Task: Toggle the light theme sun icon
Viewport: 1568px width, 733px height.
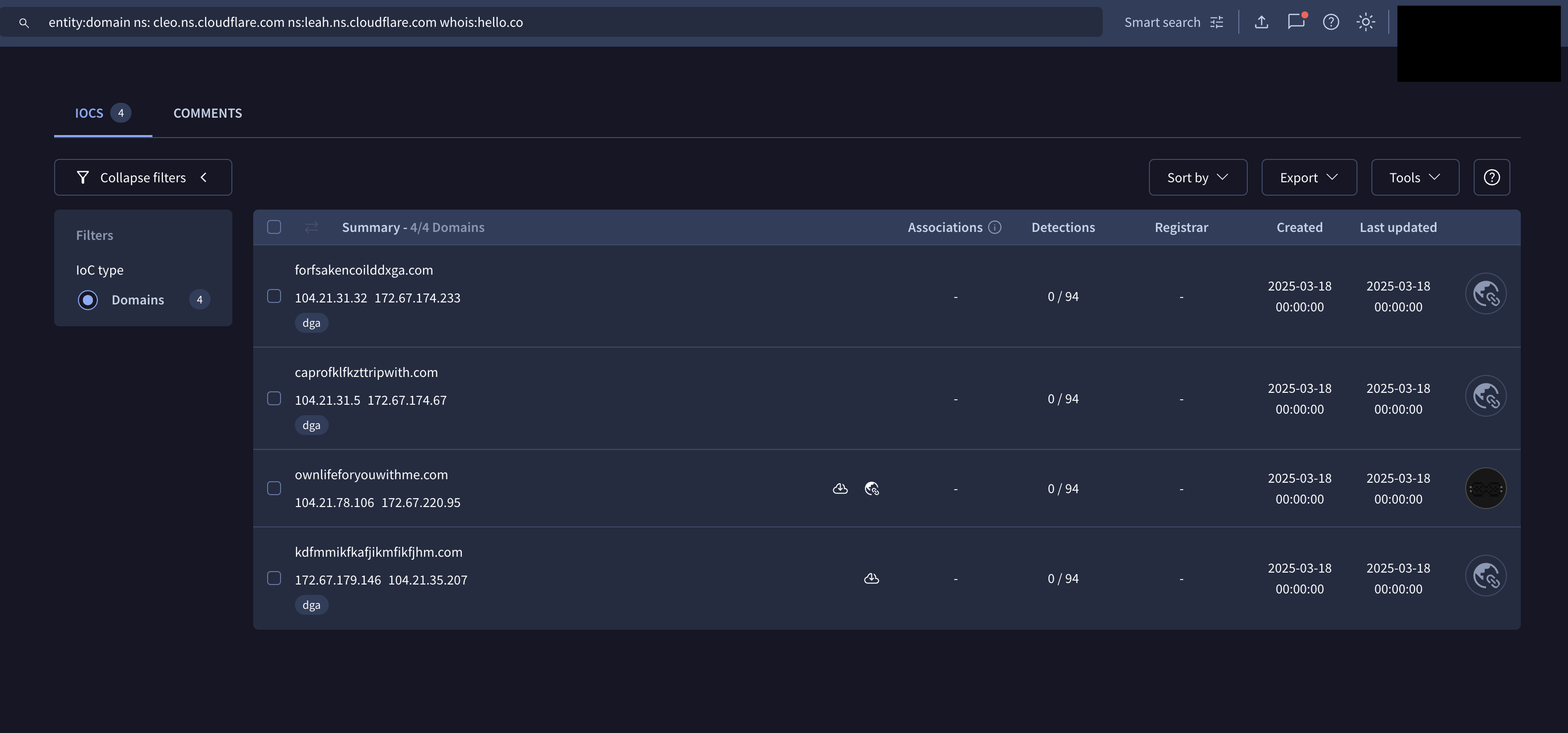Action: tap(1365, 22)
